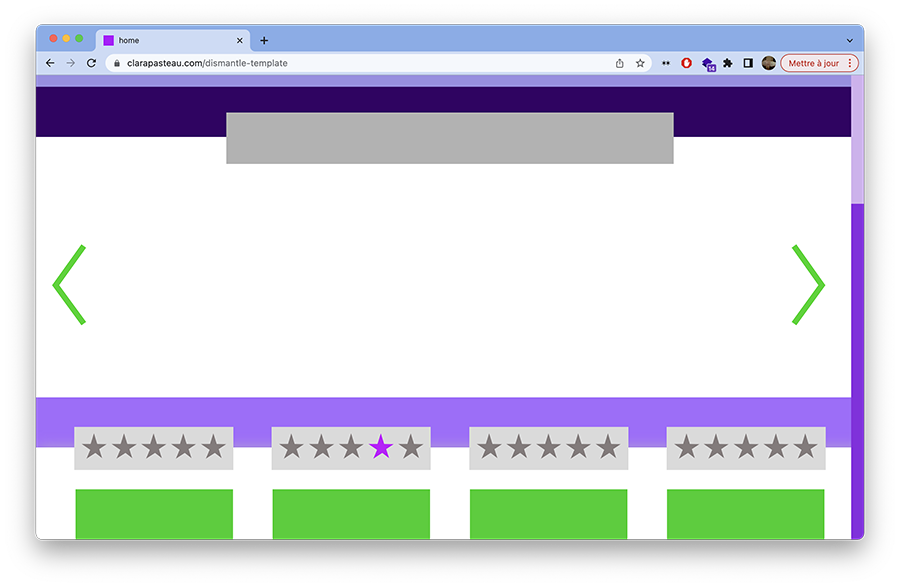Click the 'Mettre à jour' update button
Viewport: 900px width, 587px height.
pos(813,63)
